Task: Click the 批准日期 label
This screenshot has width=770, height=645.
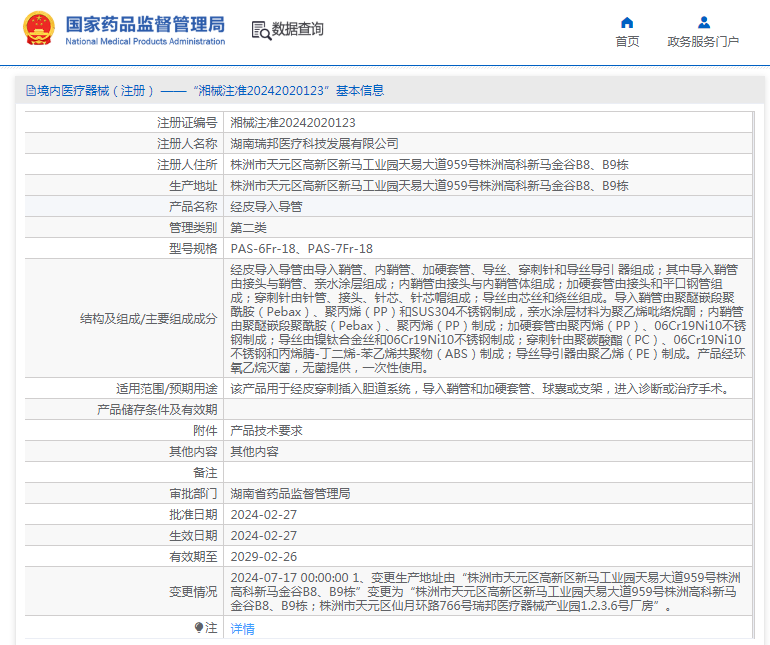Action: coord(193,514)
